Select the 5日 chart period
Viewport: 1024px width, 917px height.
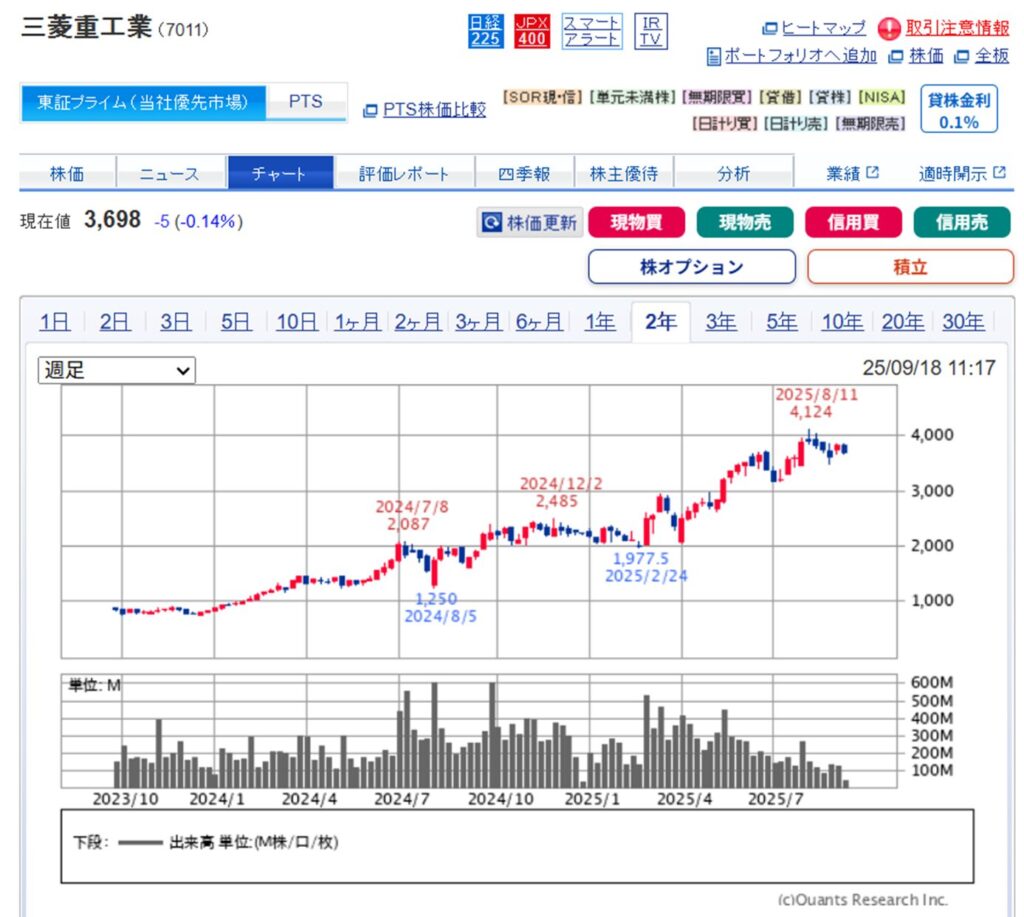pyautogui.click(x=236, y=322)
